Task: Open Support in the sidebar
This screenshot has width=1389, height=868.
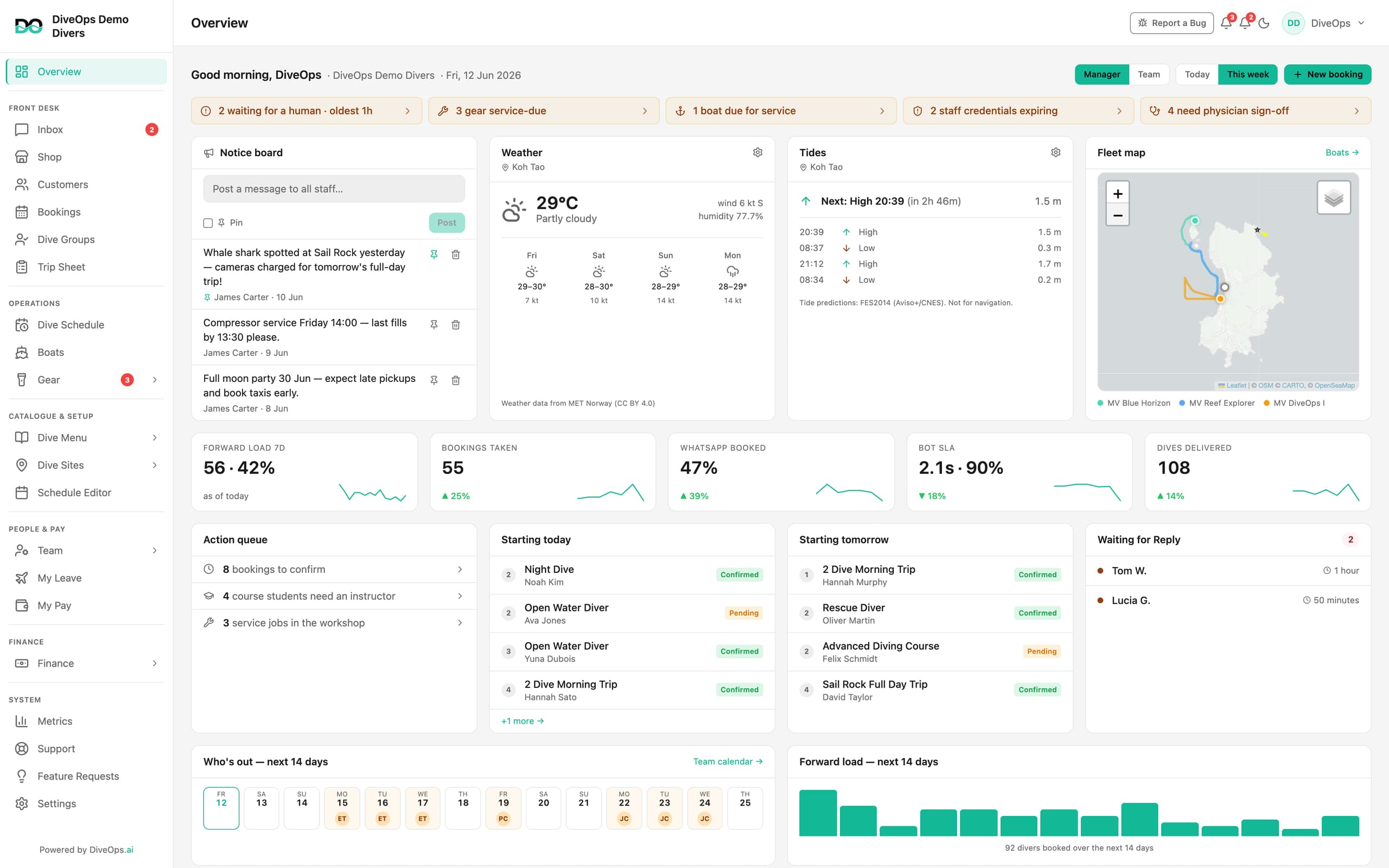Action: click(86, 749)
